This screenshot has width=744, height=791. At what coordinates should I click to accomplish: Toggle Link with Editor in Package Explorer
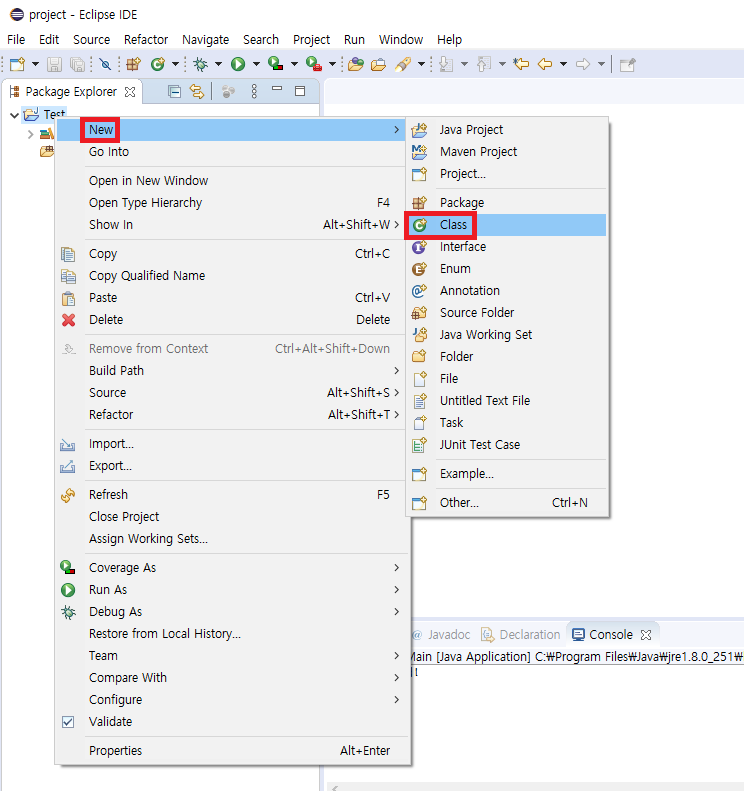(x=197, y=92)
